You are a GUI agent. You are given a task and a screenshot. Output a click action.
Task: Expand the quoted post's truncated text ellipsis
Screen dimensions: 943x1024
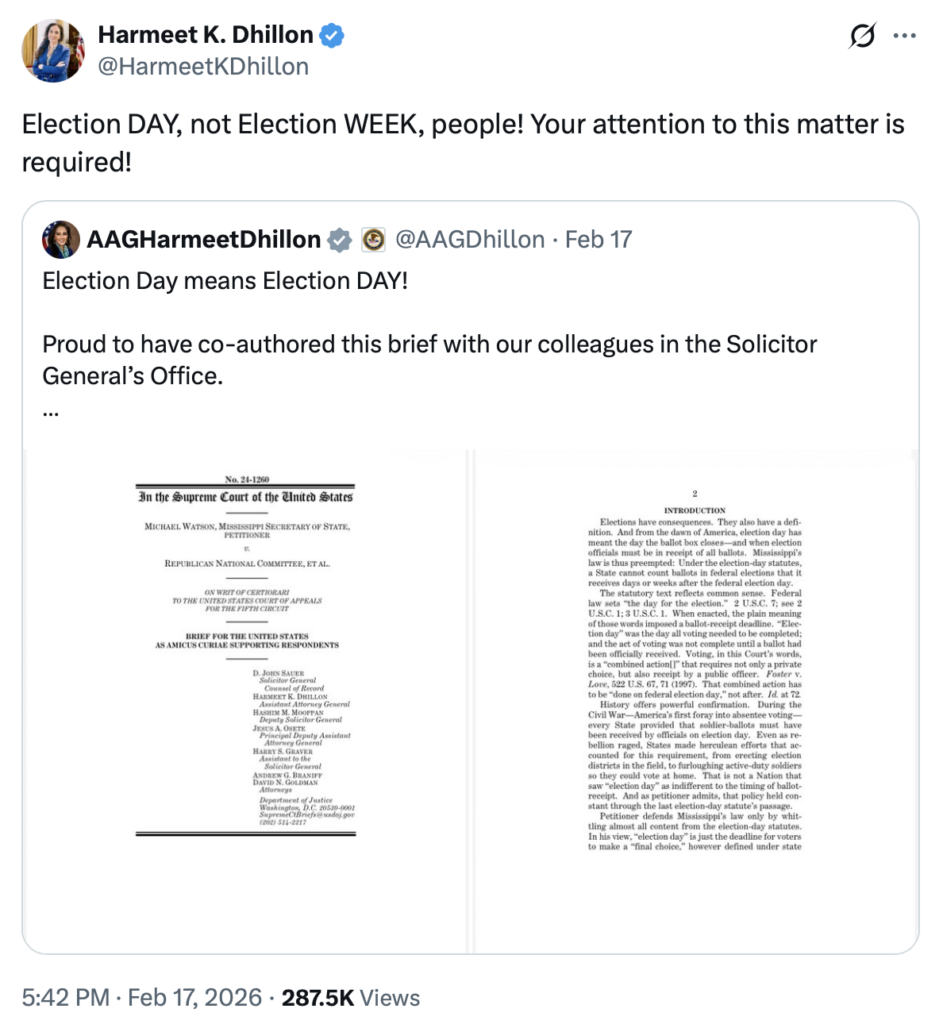[x=52, y=412]
